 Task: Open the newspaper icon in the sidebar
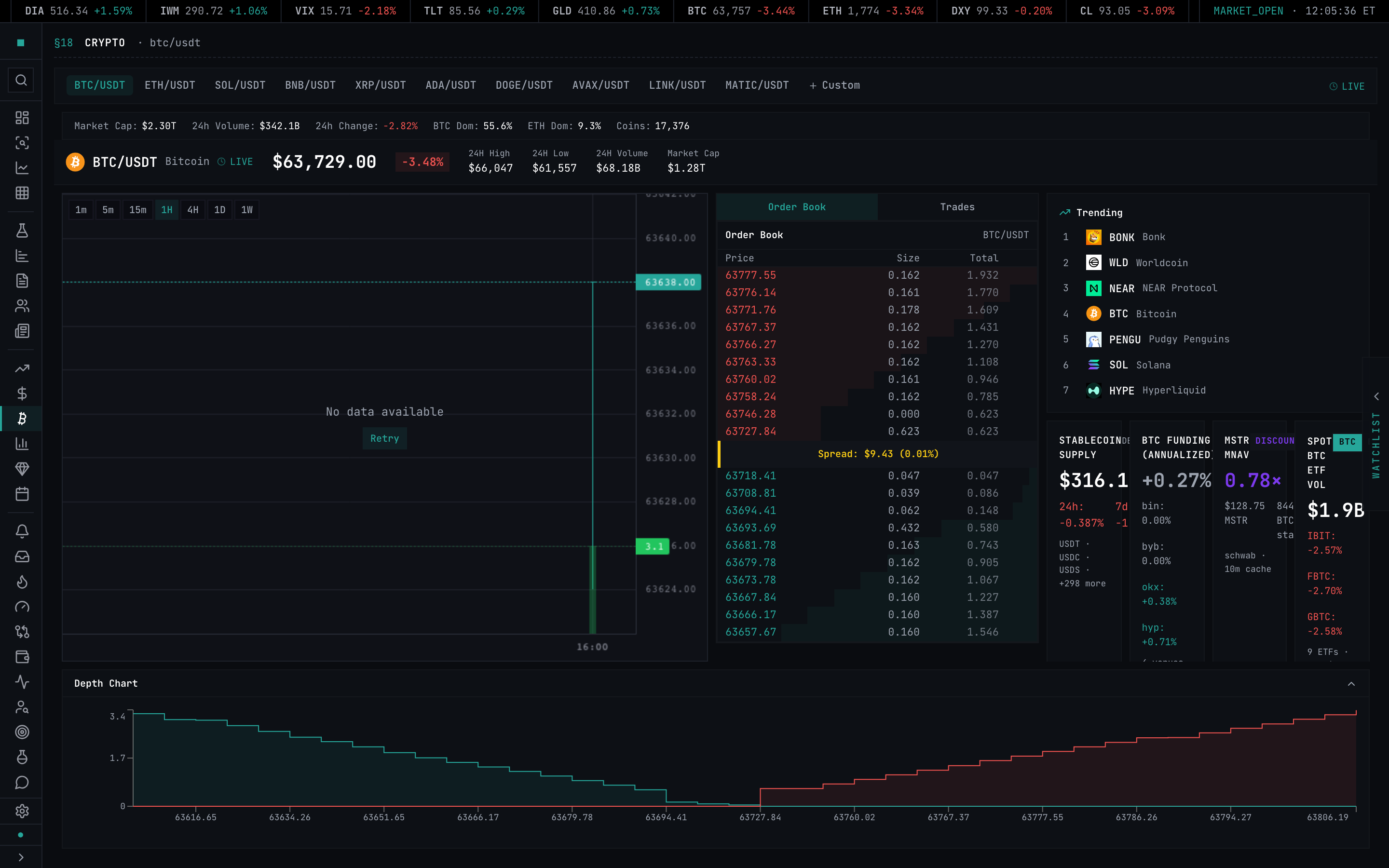[x=22, y=331]
